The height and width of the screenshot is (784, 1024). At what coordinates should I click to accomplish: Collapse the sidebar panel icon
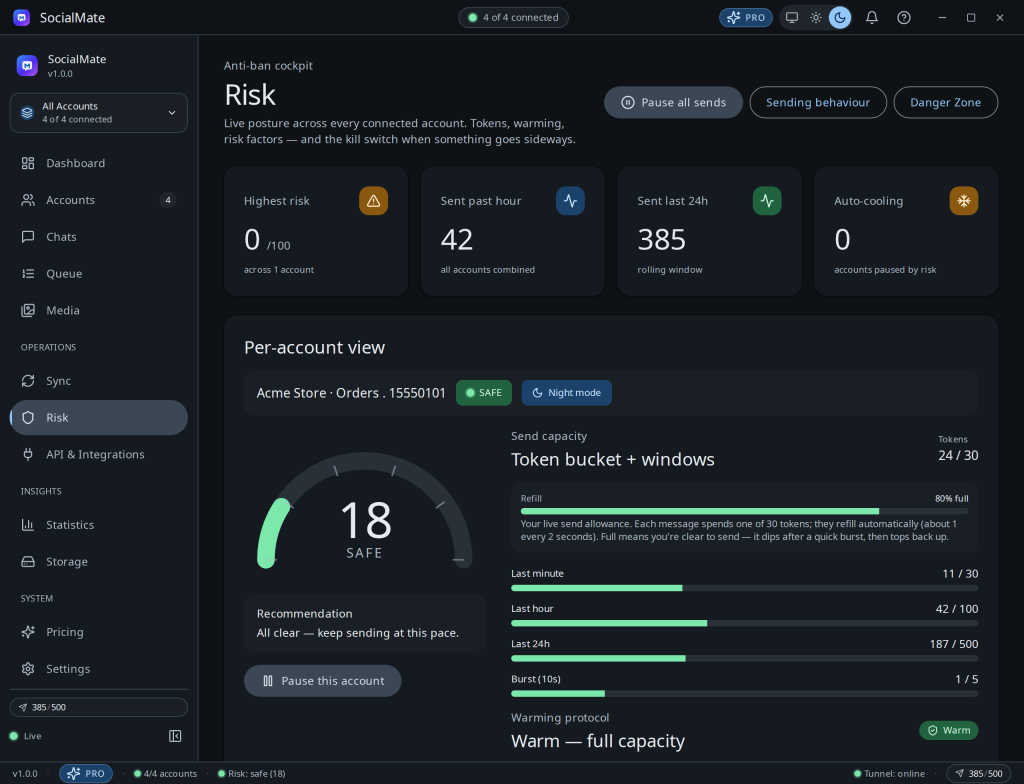(x=175, y=736)
